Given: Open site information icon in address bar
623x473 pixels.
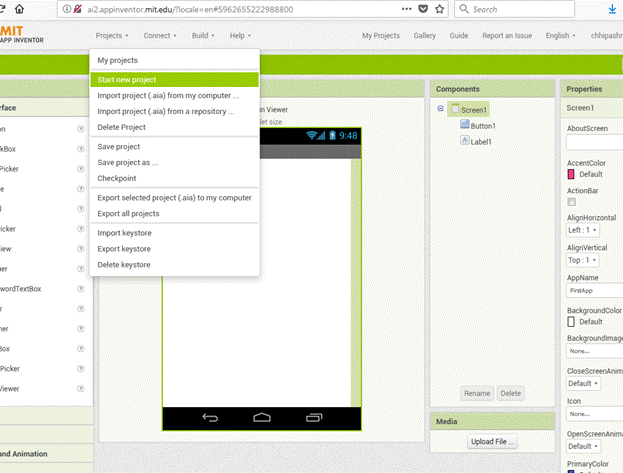Looking at the screenshot, I should point(67,9).
